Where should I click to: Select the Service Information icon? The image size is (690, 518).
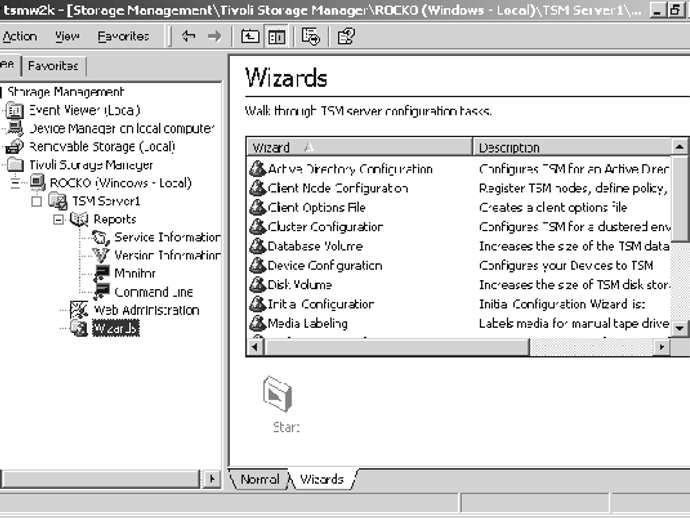[x=101, y=238]
